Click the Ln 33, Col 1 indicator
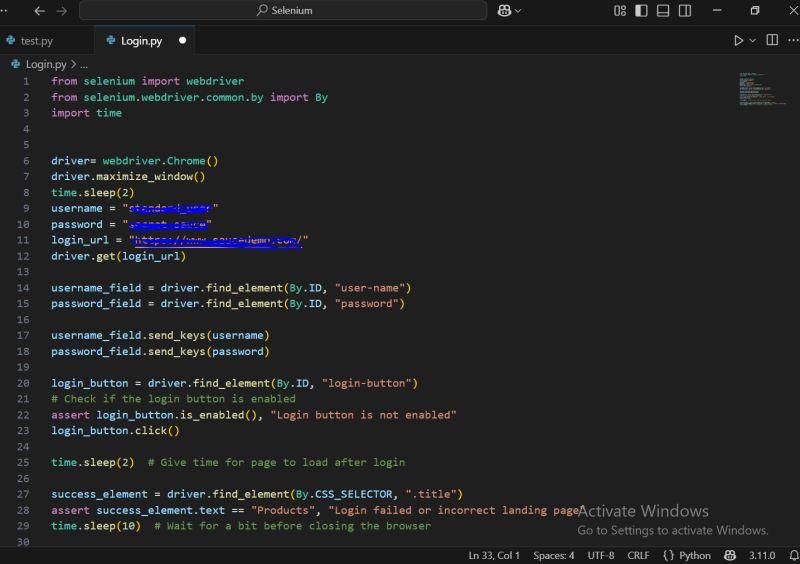The width and height of the screenshot is (800, 564). tap(493, 555)
